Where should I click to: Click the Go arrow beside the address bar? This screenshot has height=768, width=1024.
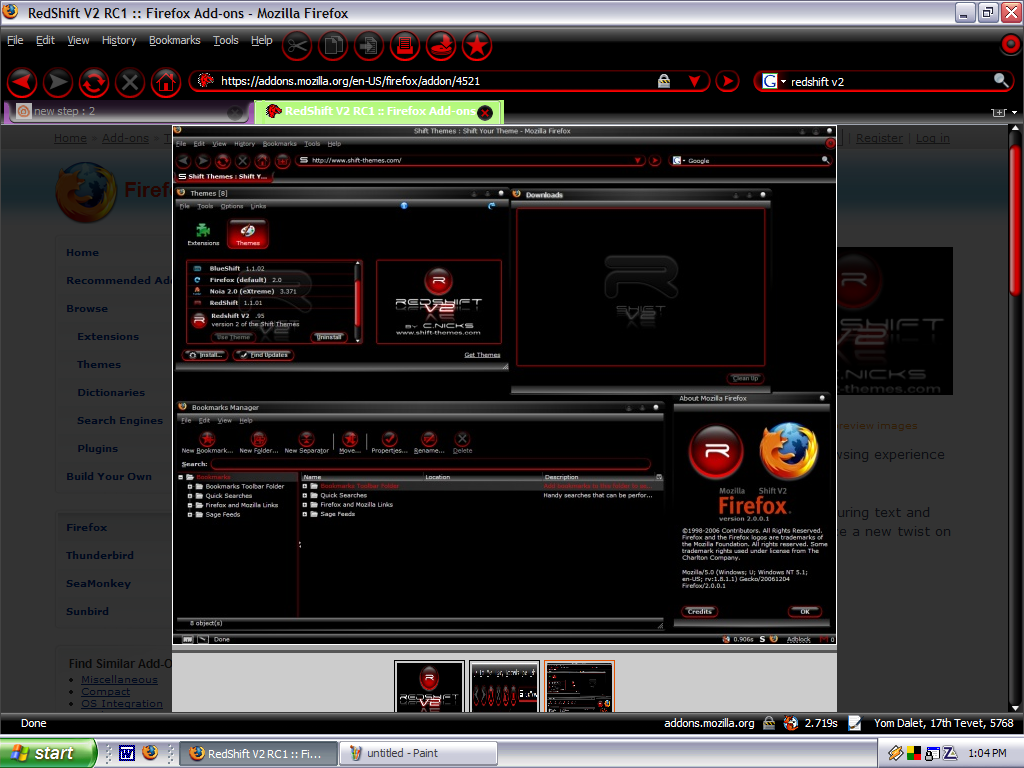727,81
